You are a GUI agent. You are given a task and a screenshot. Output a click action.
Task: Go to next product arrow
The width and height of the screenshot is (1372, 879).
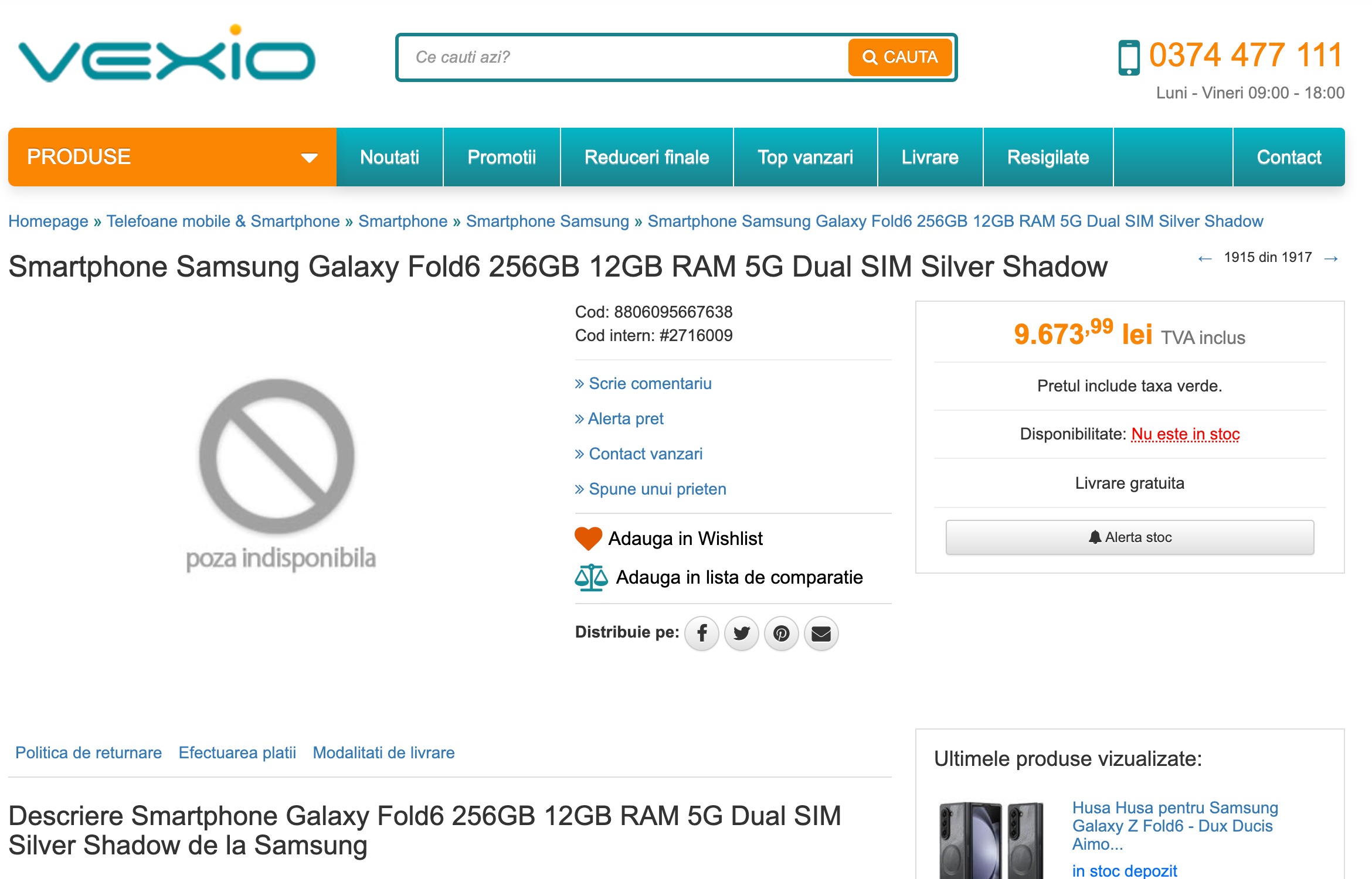(1331, 258)
